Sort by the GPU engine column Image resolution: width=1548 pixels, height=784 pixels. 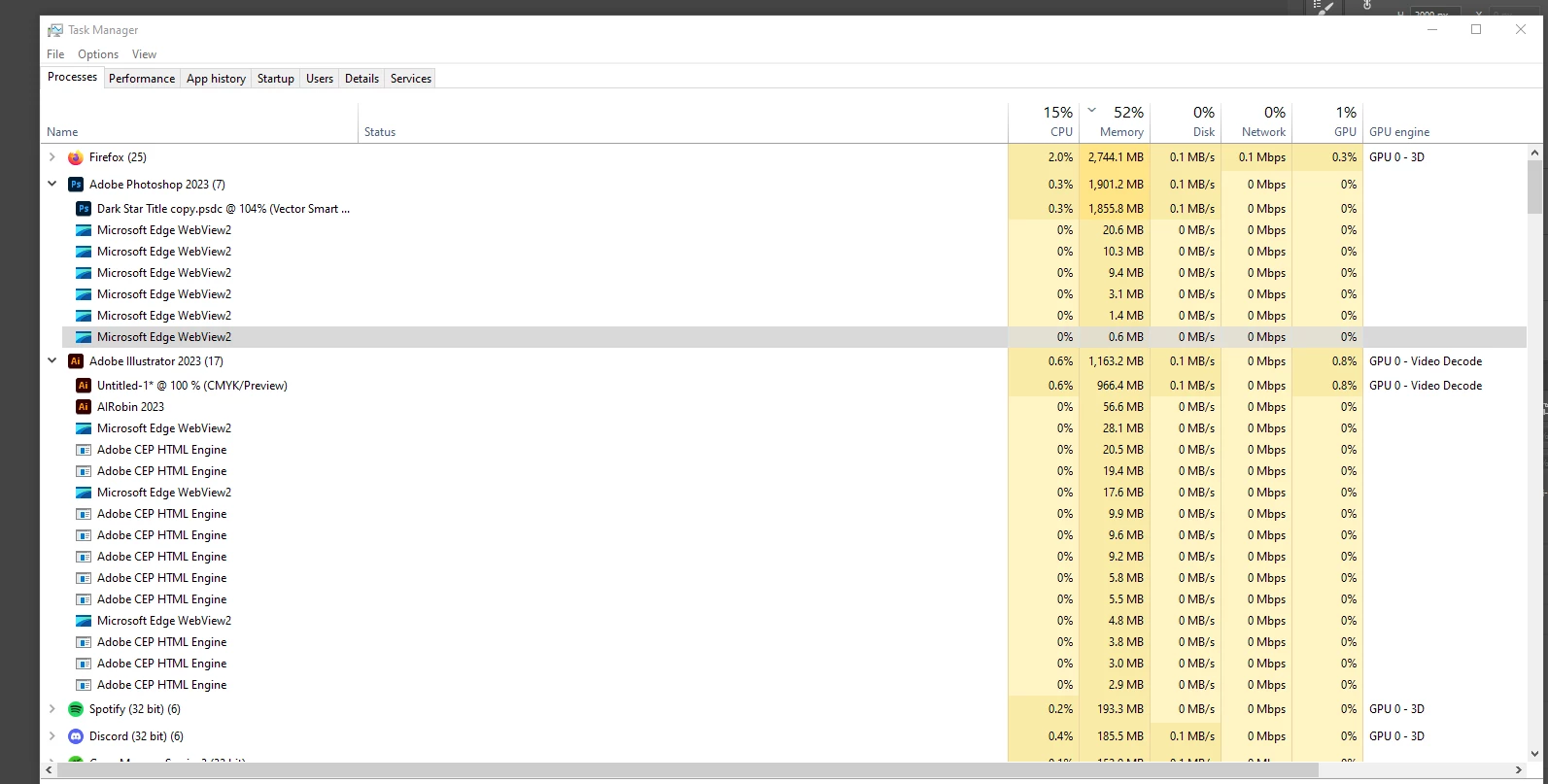coord(1445,122)
